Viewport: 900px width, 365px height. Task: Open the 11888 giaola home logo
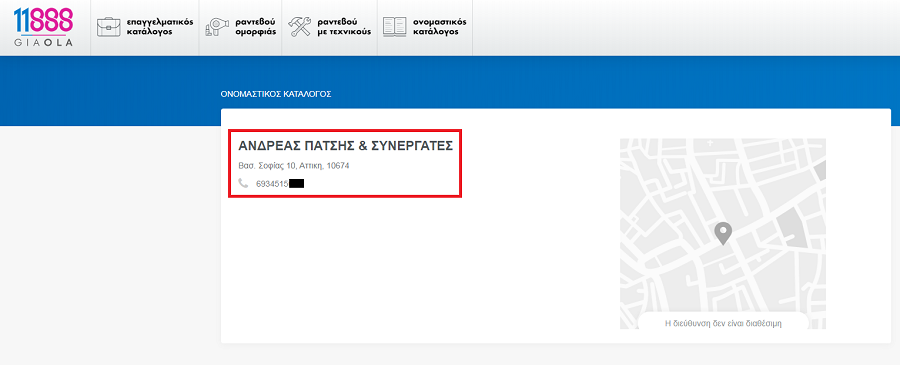coord(43,27)
